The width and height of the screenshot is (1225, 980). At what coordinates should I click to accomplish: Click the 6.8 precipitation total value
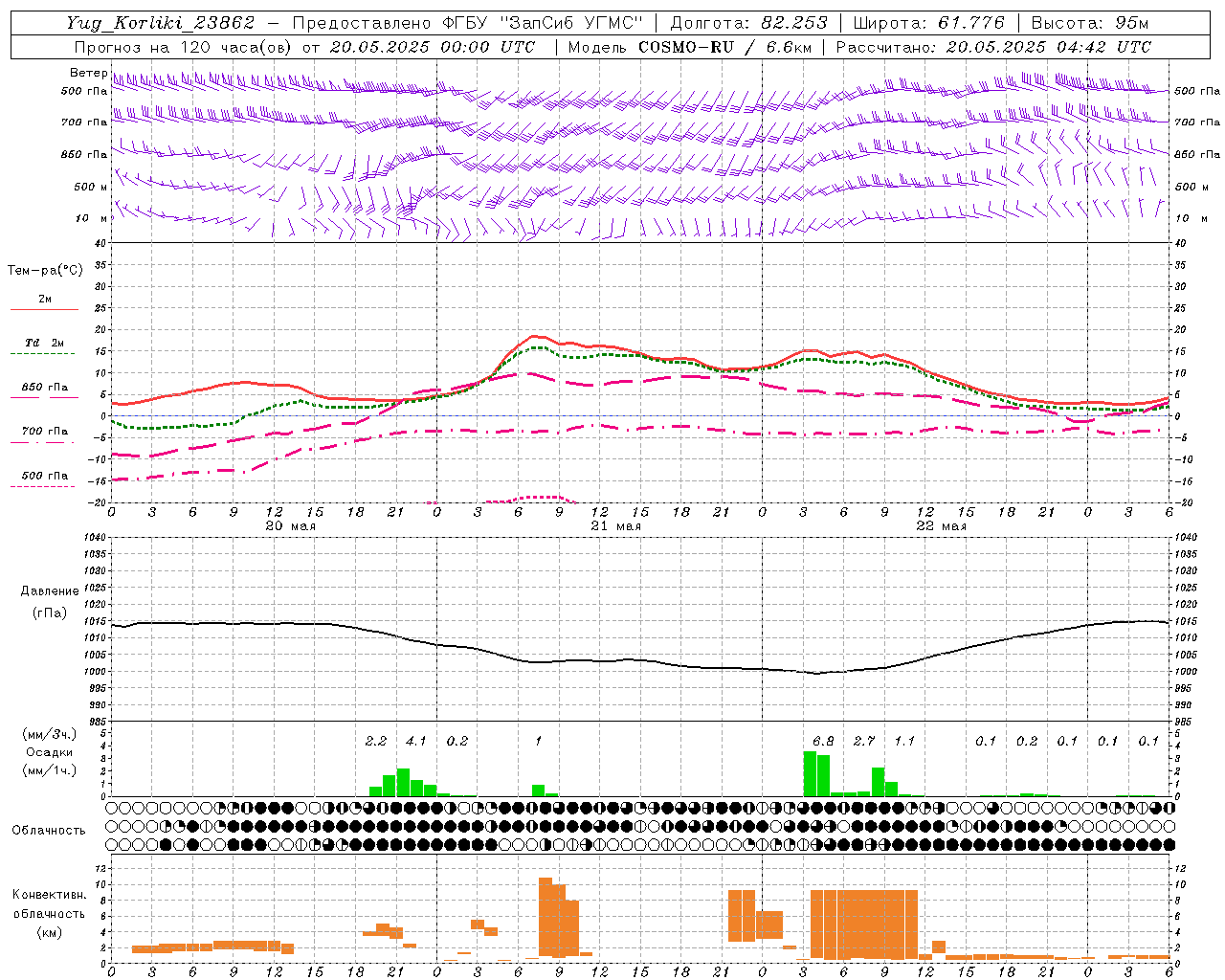click(823, 742)
